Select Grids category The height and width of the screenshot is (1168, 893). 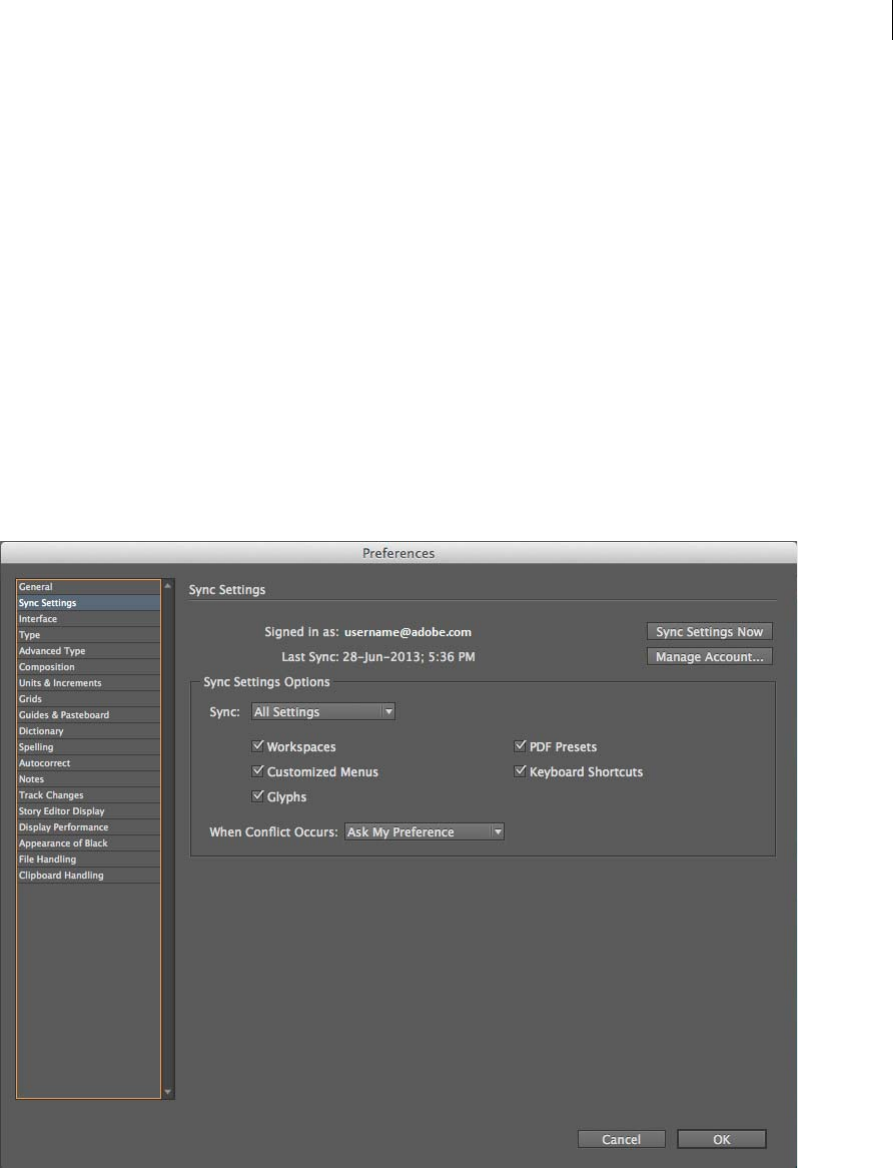tap(88, 699)
